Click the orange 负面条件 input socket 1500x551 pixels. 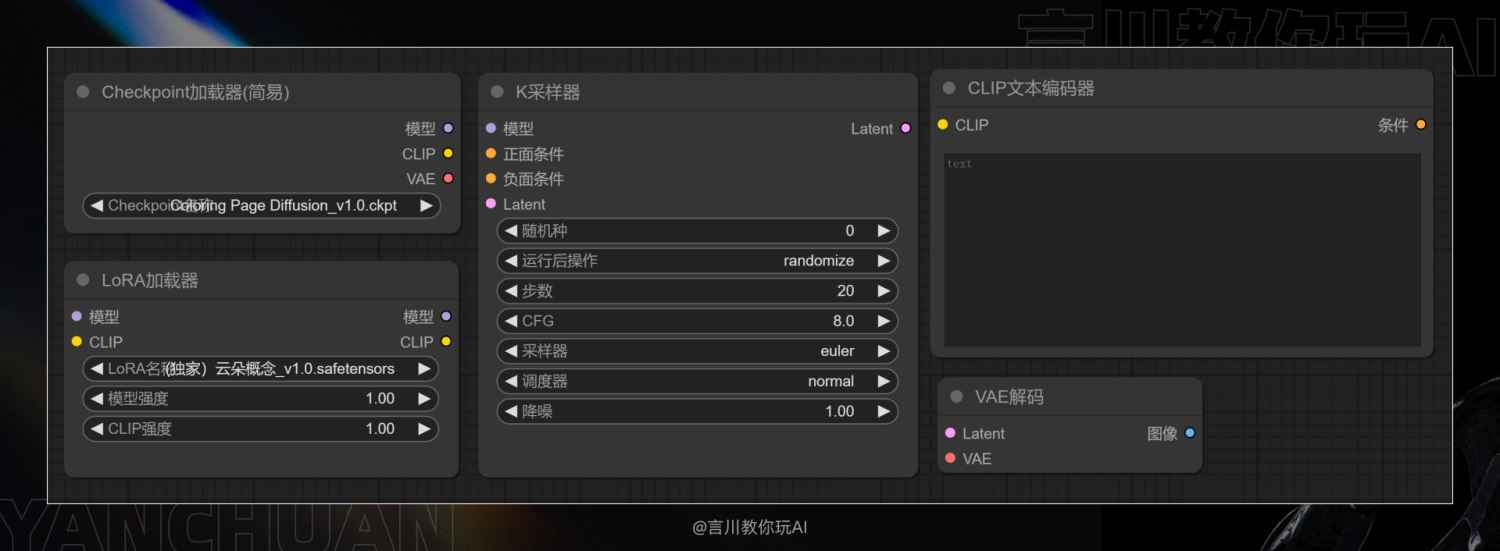click(x=491, y=178)
